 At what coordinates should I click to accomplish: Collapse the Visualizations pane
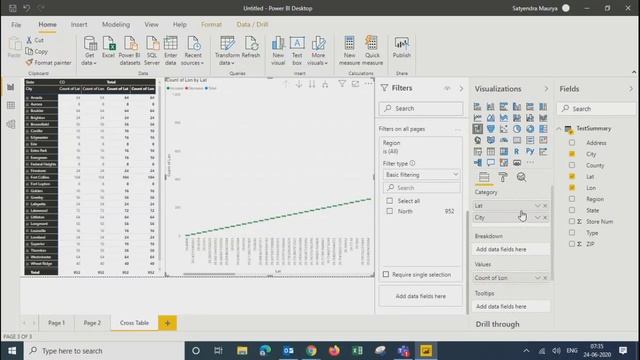point(546,89)
